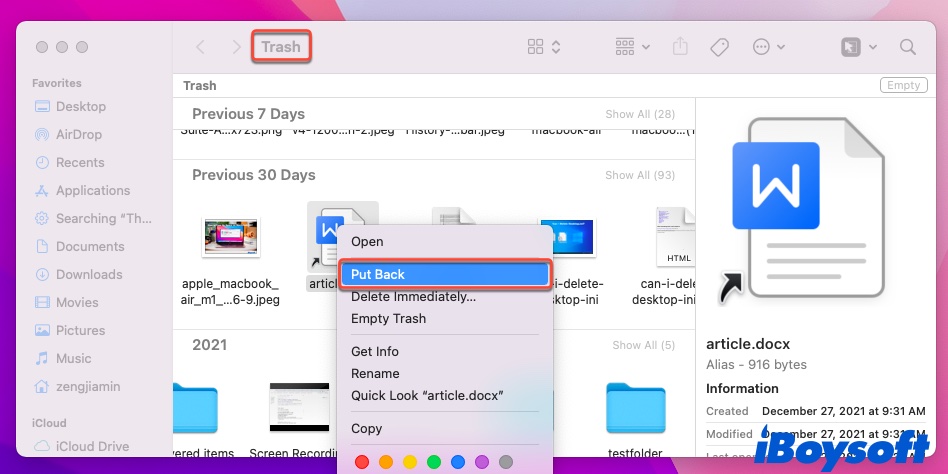The height and width of the screenshot is (474, 948).
Task: Click the Finder back arrow
Action: pyautogui.click(x=201, y=47)
